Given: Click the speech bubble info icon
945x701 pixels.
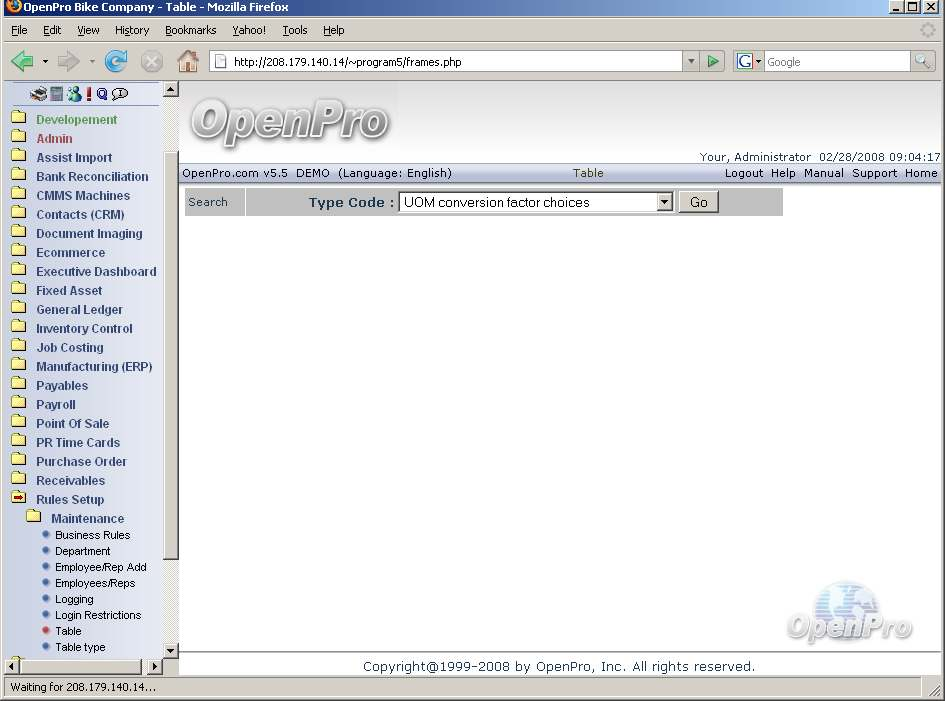Looking at the screenshot, I should click(x=120, y=94).
